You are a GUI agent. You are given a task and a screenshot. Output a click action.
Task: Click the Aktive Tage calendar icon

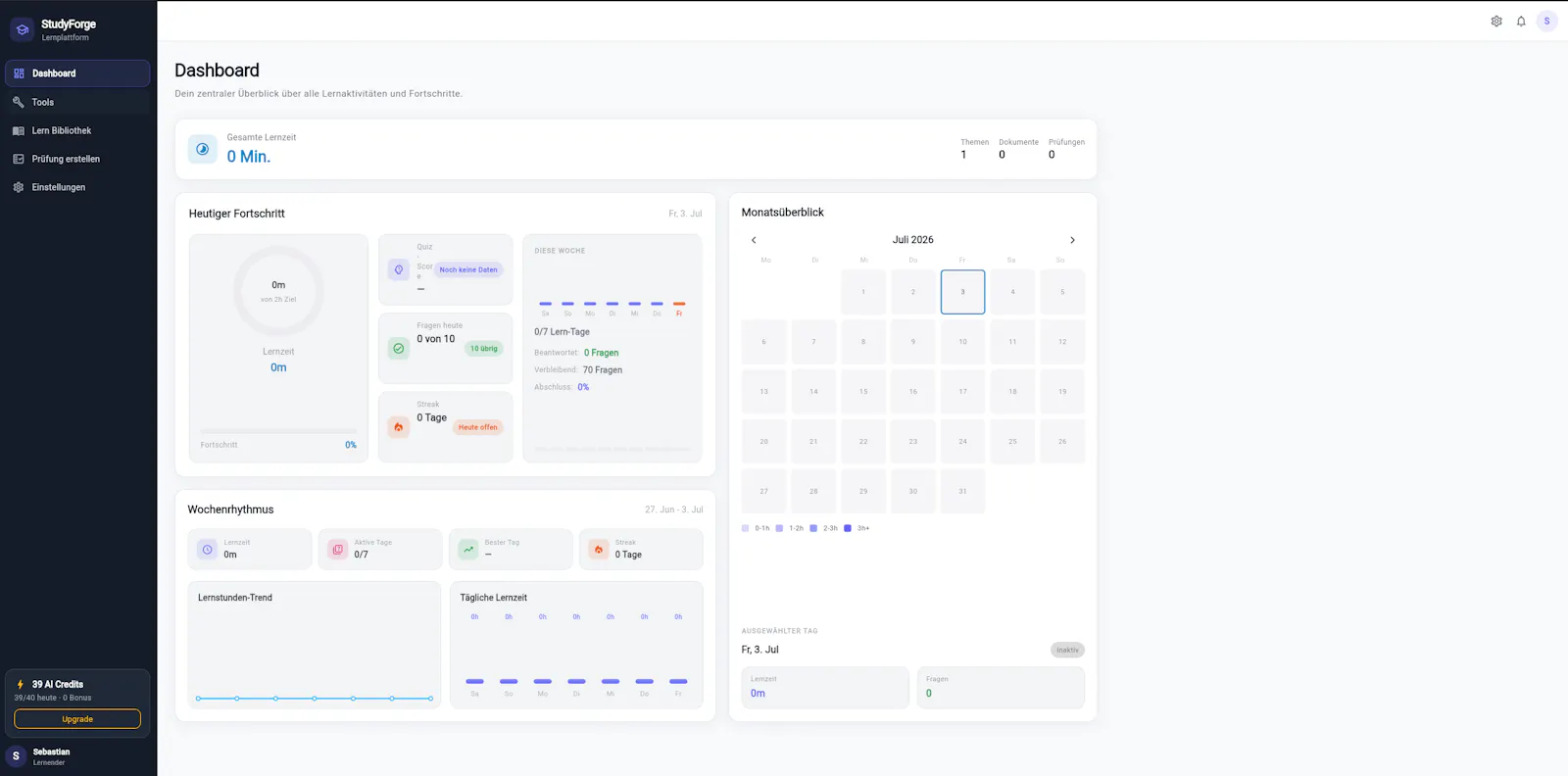tap(338, 550)
